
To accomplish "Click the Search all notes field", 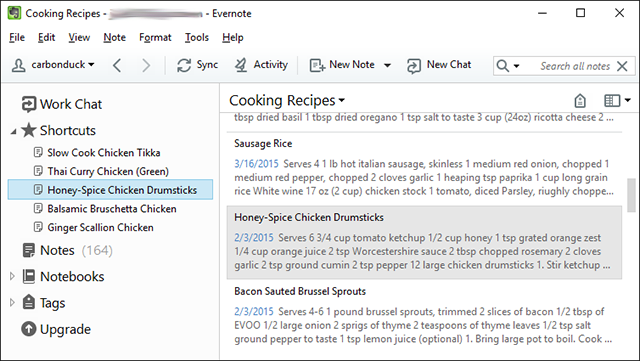I will click(x=573, y=66).
